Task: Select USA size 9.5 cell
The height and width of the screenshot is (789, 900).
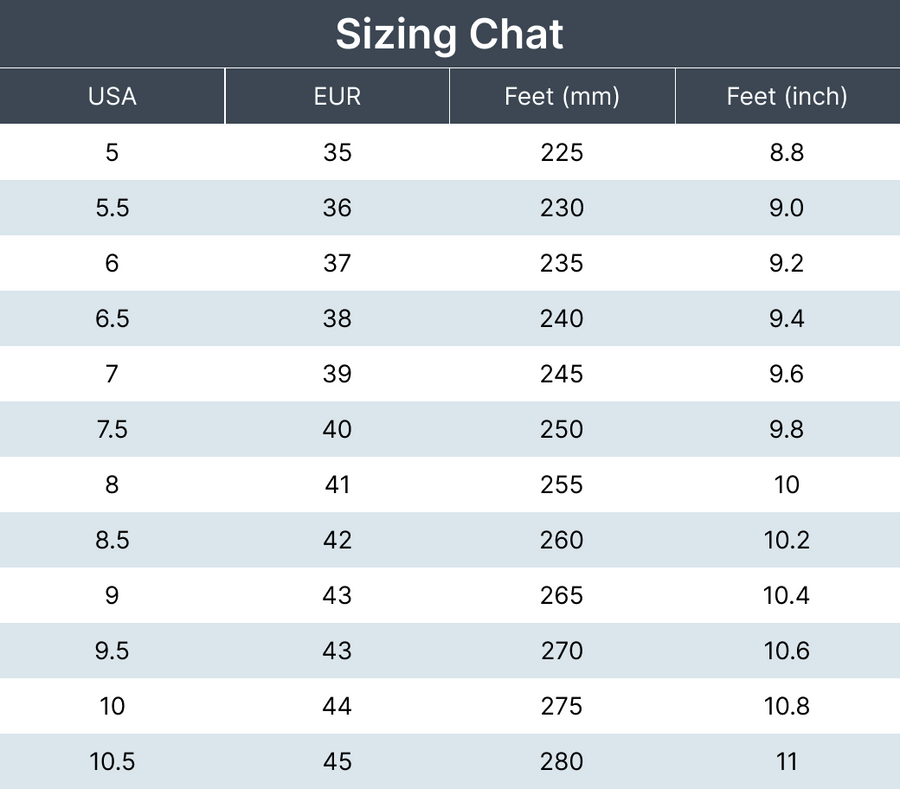Action: click(112, 651)
